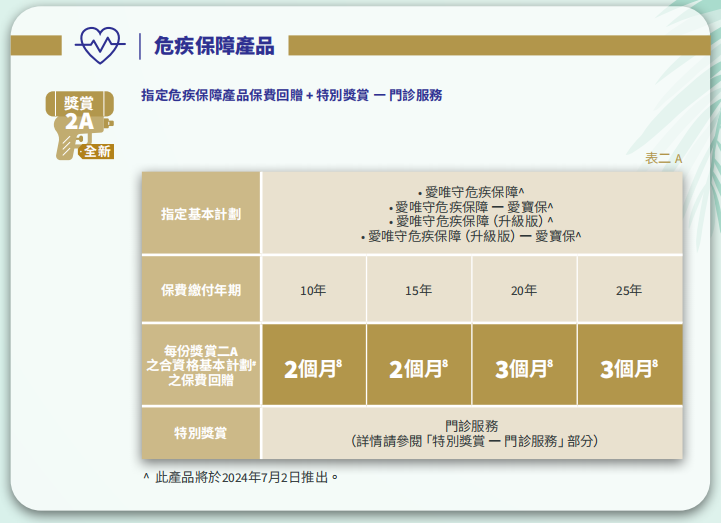Select the heading 危疾保障產品
The image size is (721, 523).
click(214, 46)
